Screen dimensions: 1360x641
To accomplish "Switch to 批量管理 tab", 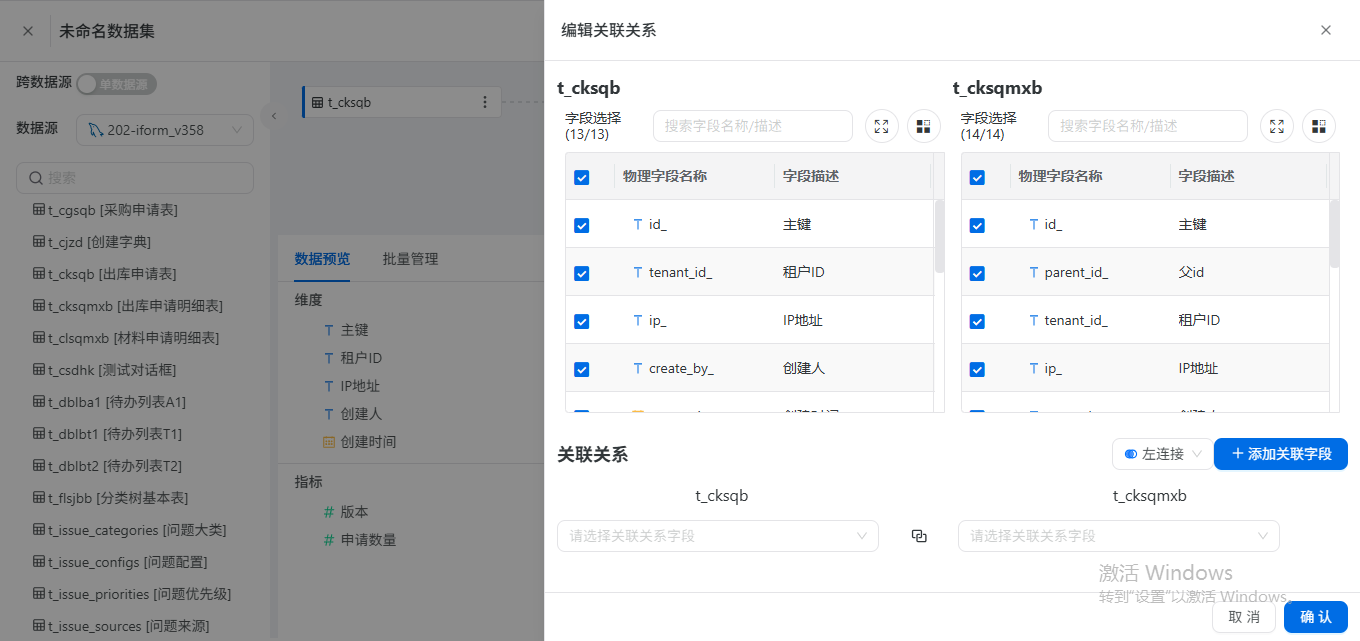I will point(410,259).
